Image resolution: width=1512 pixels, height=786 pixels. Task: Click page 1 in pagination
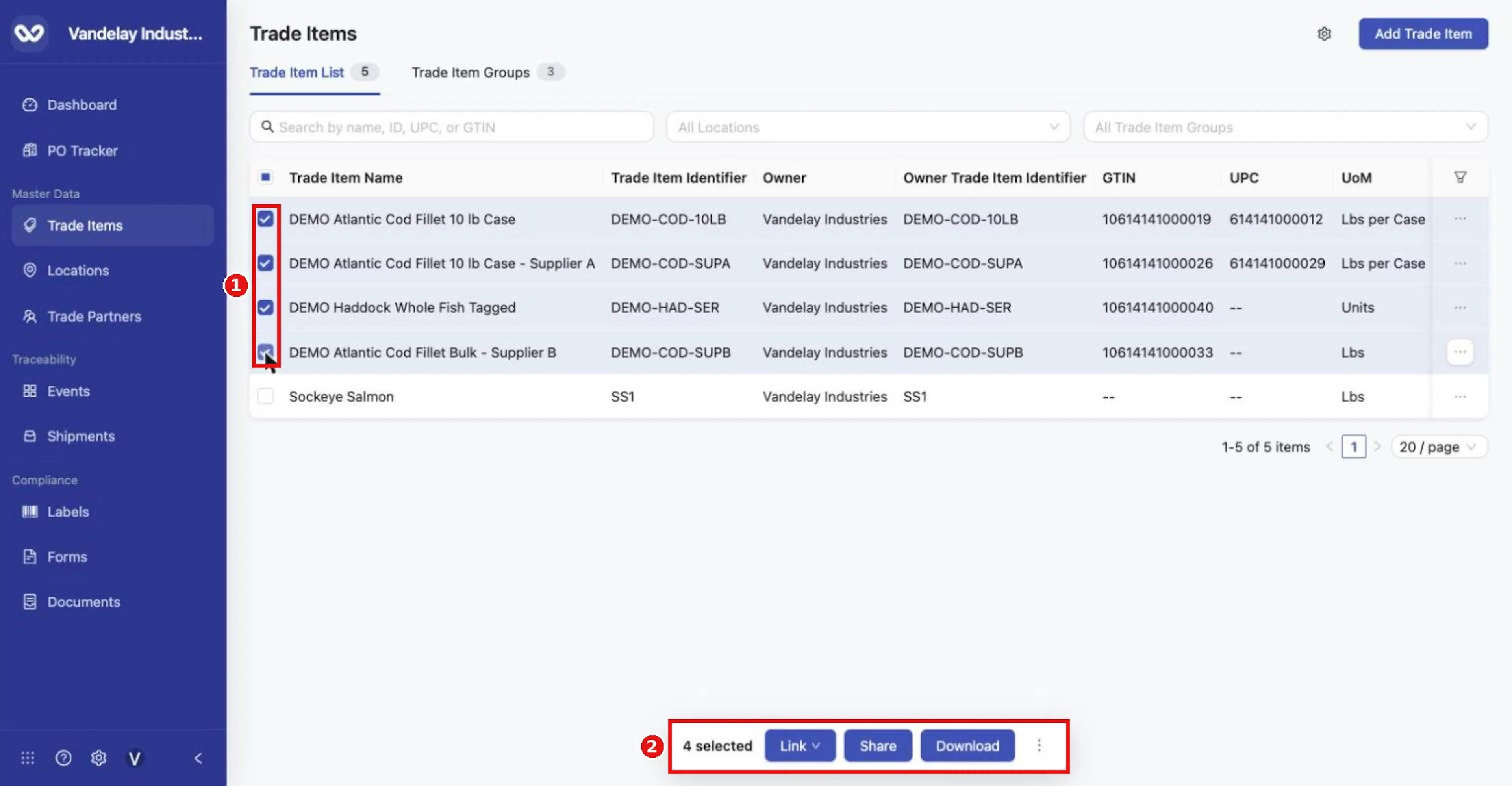[1354, 447]
